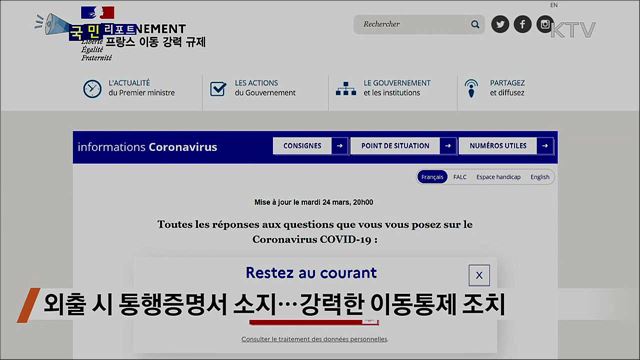640x360 pixels.
Task: Click the organization chart icon
Action: 346,89
